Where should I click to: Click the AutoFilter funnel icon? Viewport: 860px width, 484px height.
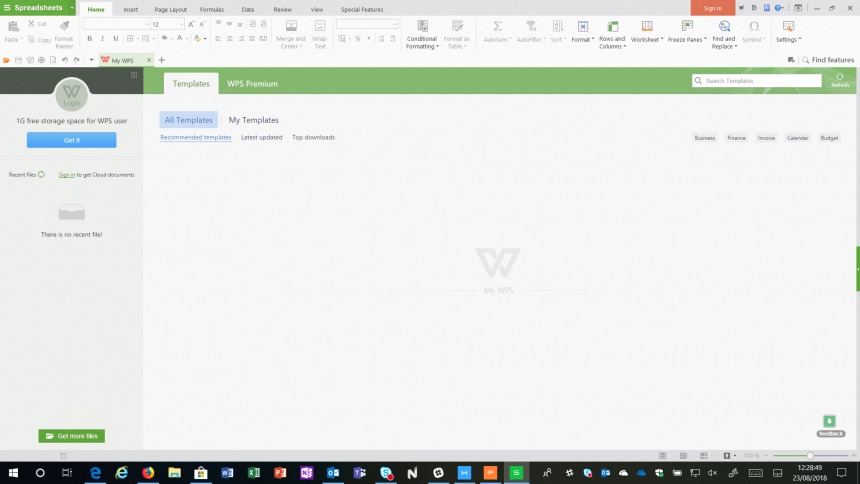[x=530, y=26]
